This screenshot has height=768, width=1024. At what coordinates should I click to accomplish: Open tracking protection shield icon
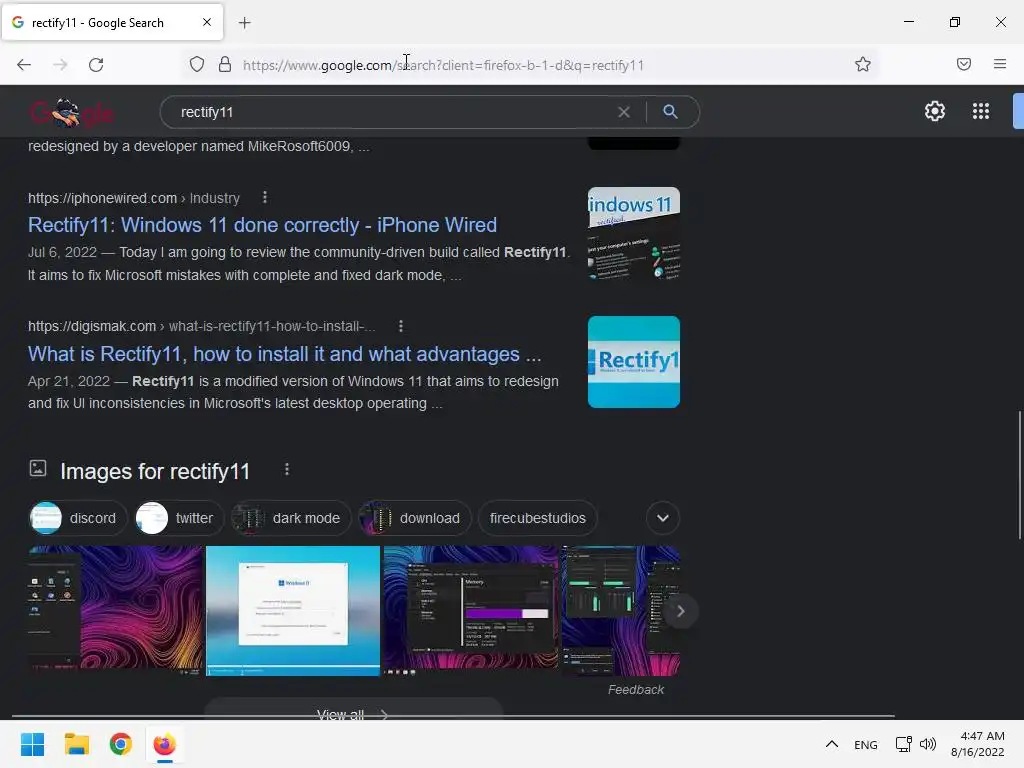(197, 65)
